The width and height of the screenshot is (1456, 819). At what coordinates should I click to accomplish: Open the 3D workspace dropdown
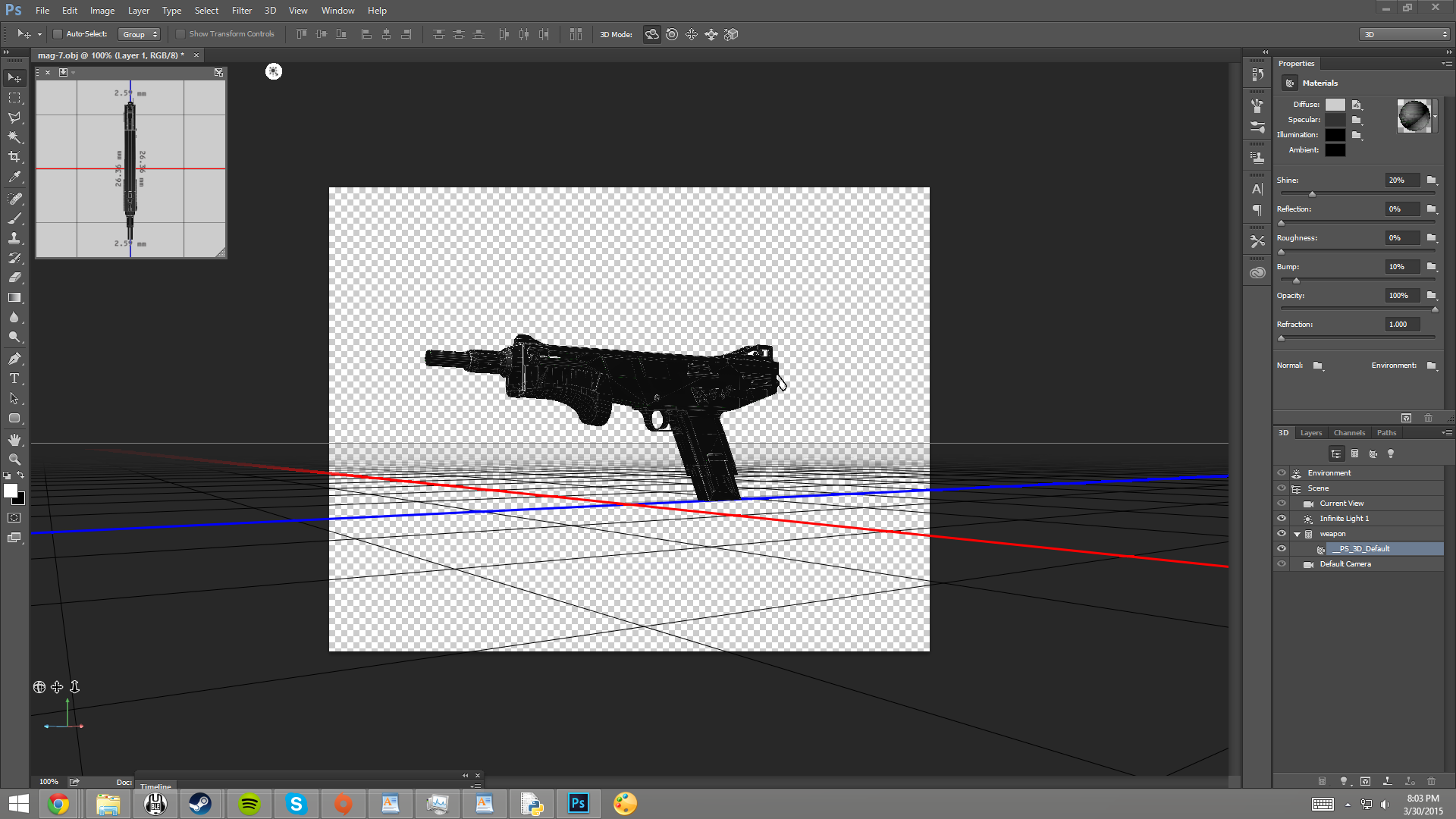[1404, 34]
